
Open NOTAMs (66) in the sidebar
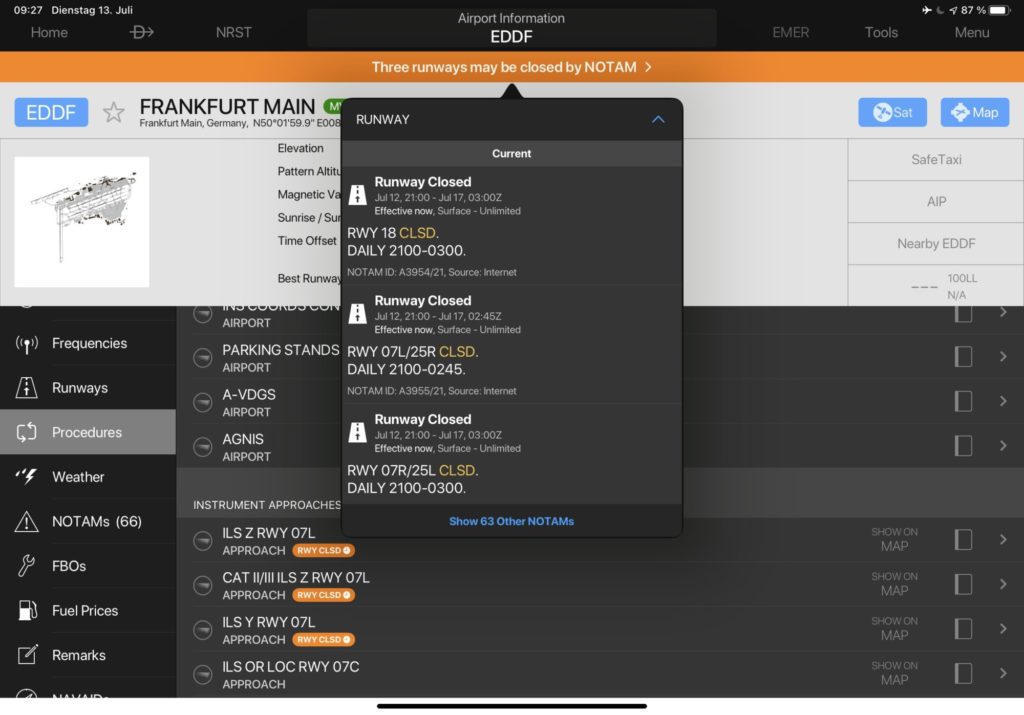88,521
